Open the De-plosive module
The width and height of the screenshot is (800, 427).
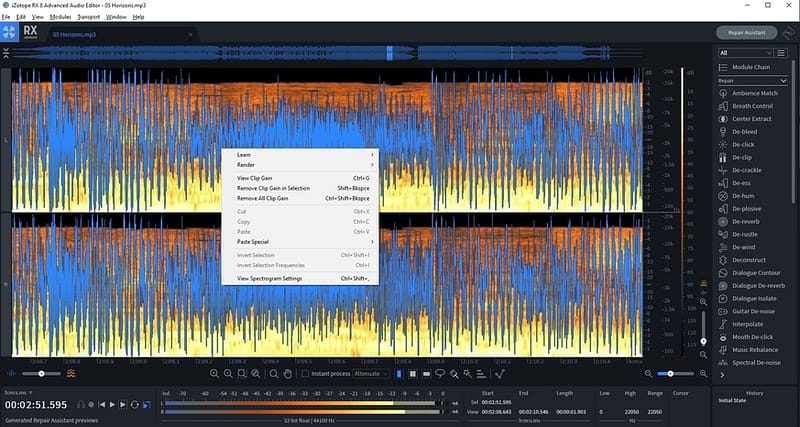[x=740, y=209]
